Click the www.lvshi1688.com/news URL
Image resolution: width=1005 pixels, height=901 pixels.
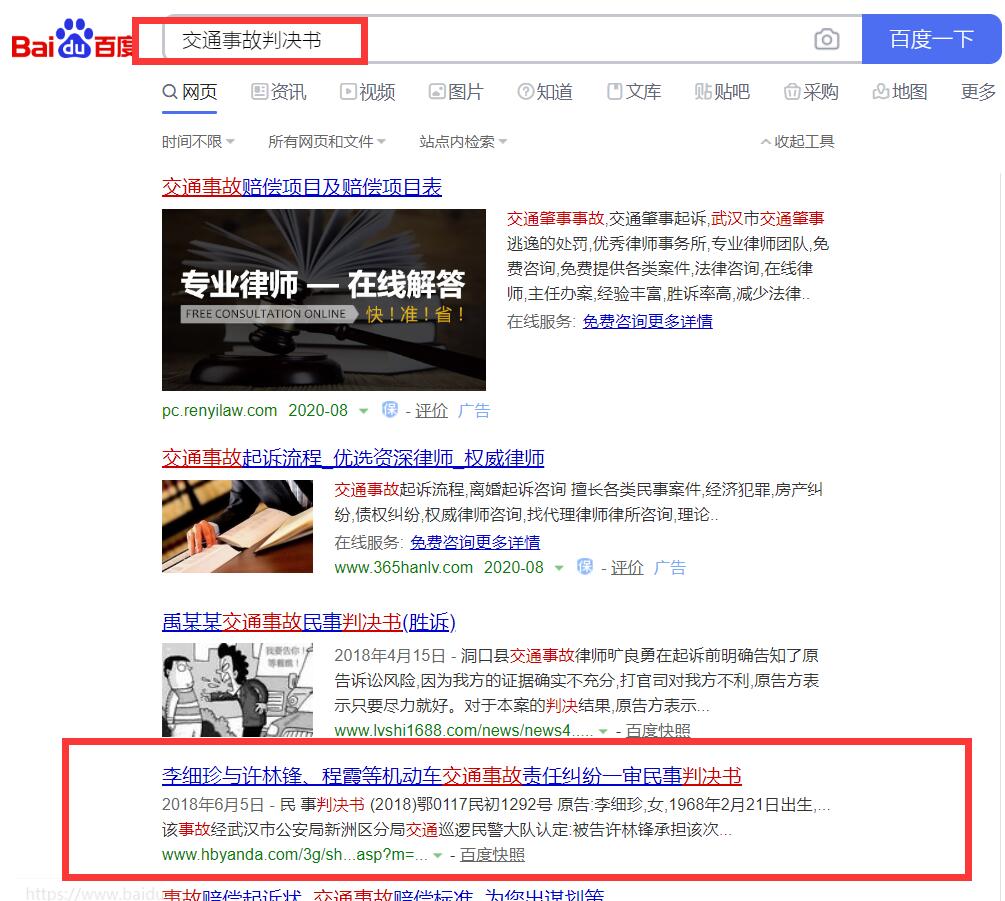(x=463, y=731)
